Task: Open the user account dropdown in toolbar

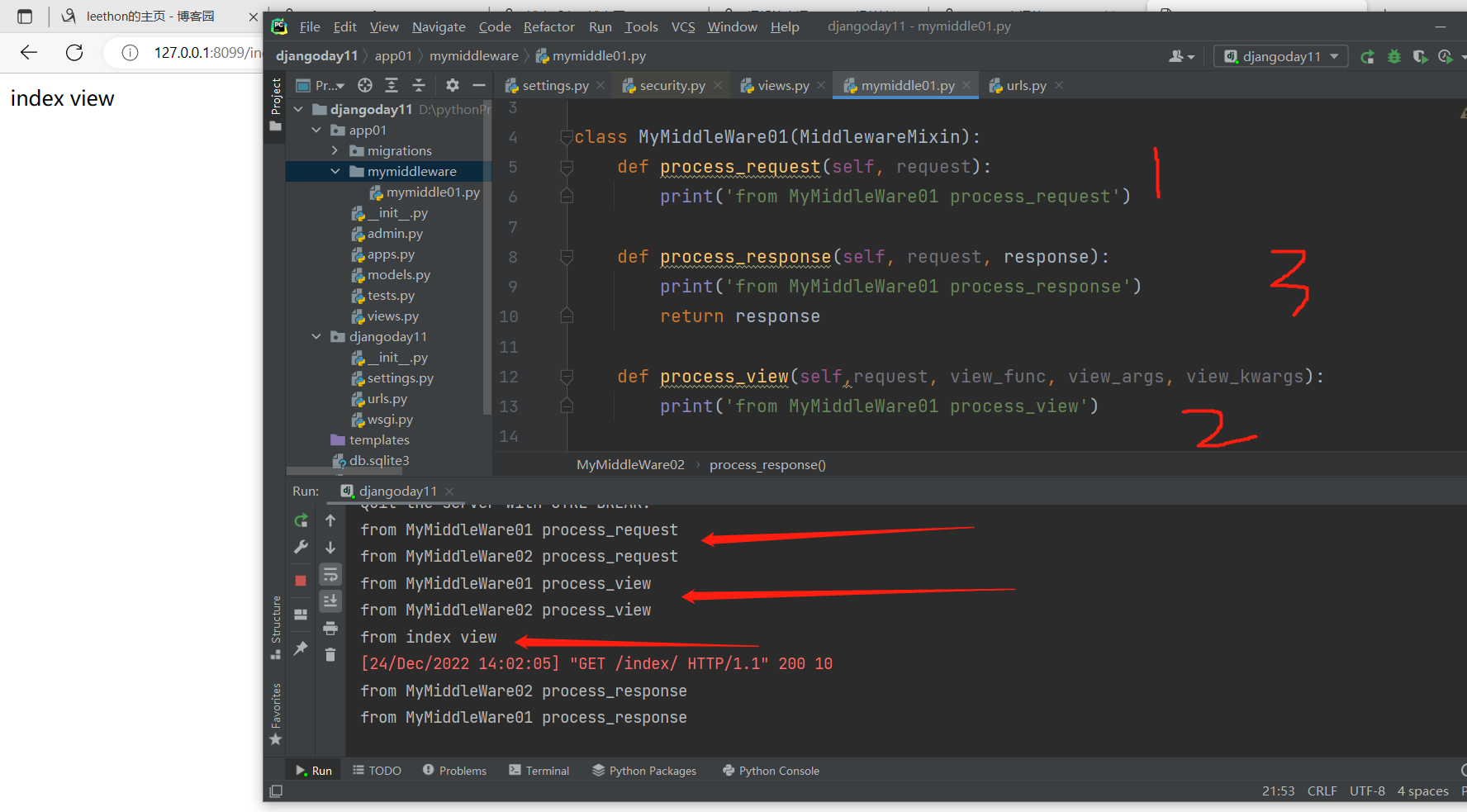Action: coord(1182,56)
